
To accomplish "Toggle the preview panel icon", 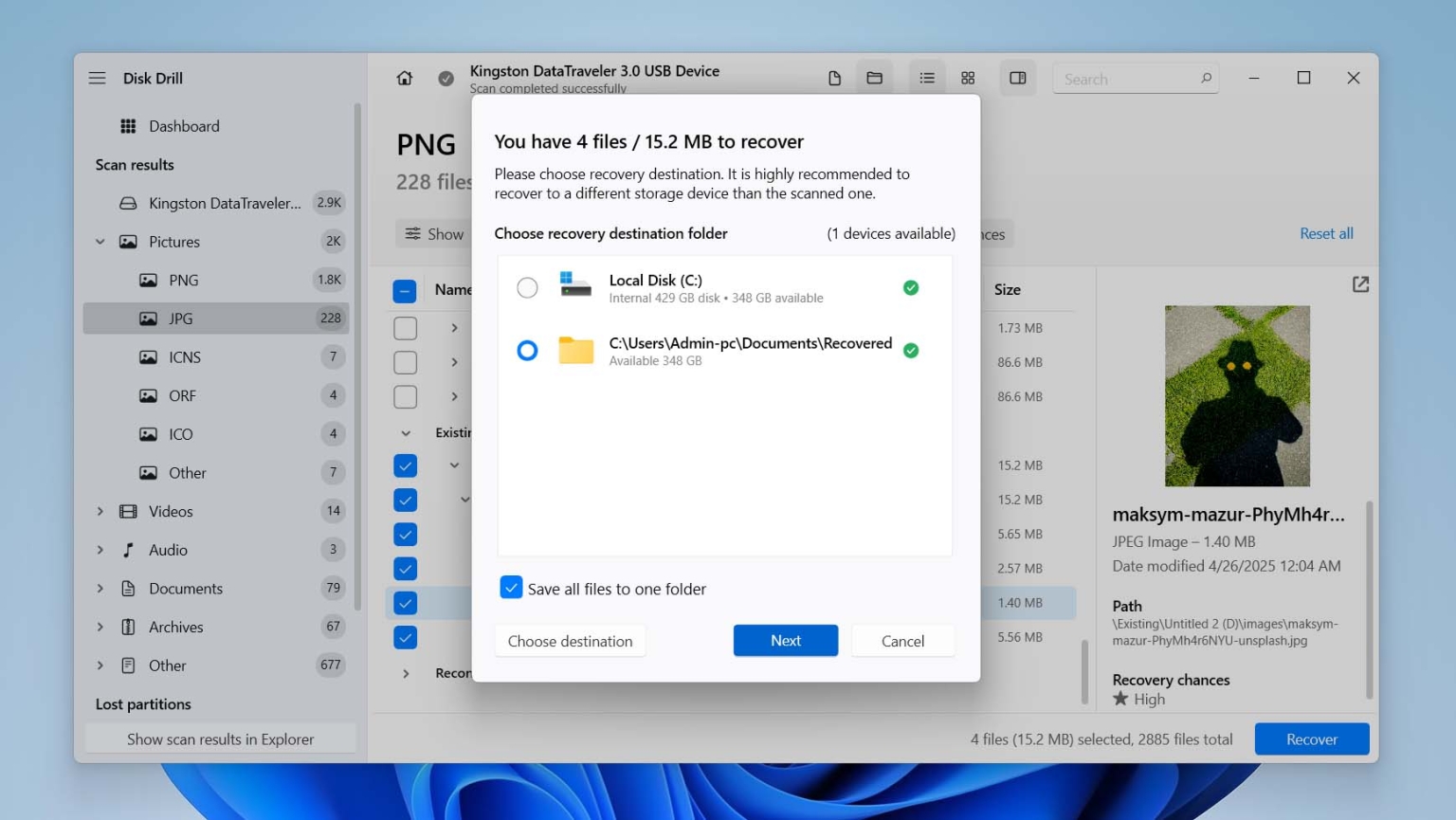I will [x=1018, y=78].
